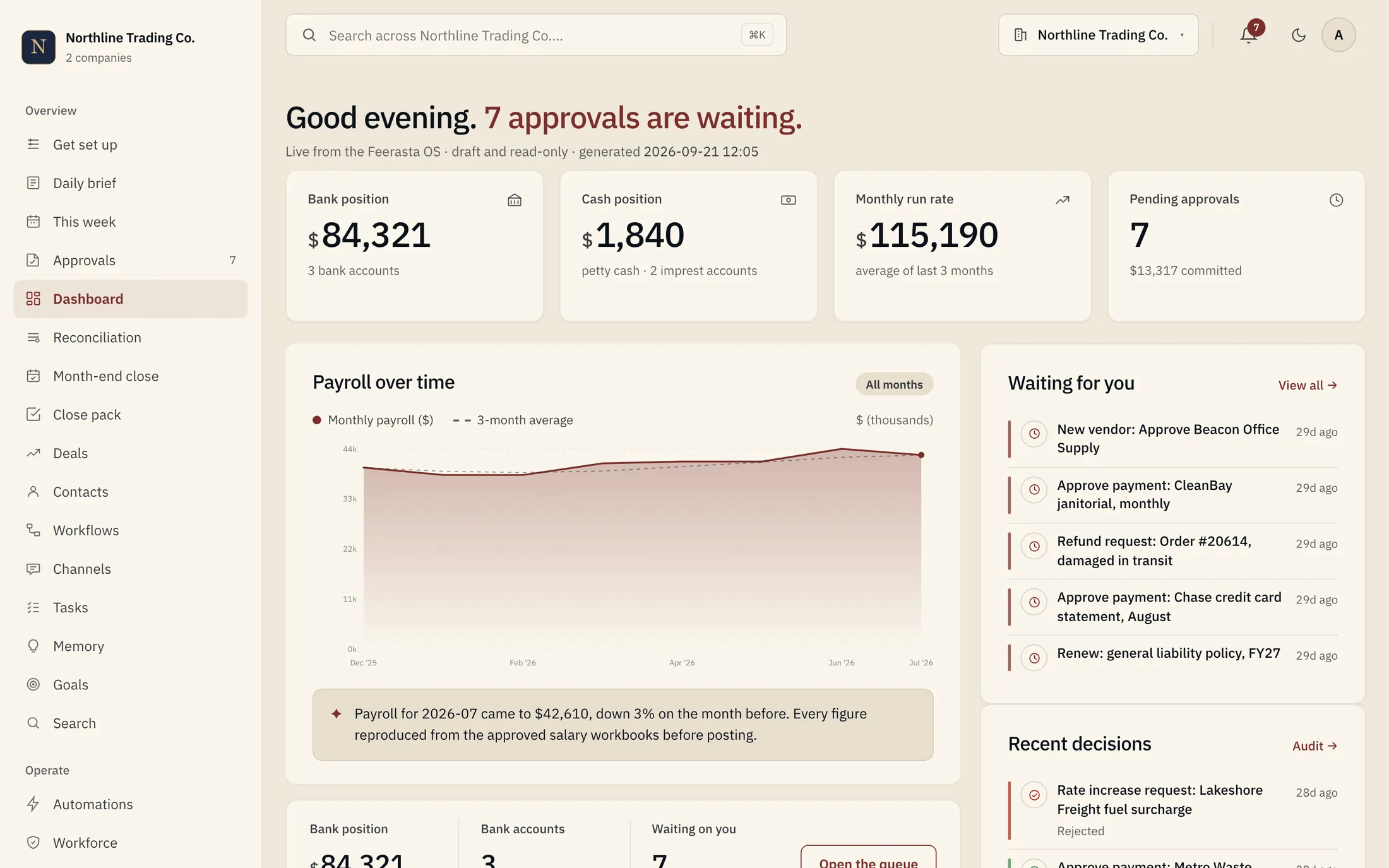Click clock icon beside general liability policy item
This screenshot has width=1389, height=868.
(x=1034, y=658)
